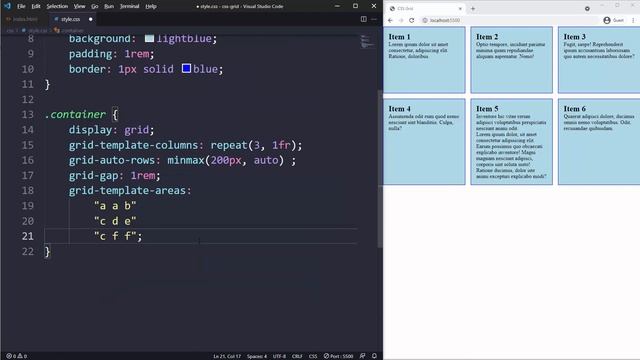The image size is (640, 360).
Task: Click the unsaved dot on style.css tab
Action: pos(90,19)
